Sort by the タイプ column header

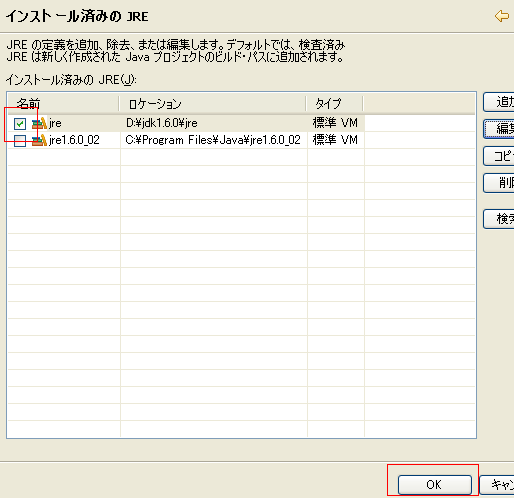click(x=334, y=104)
